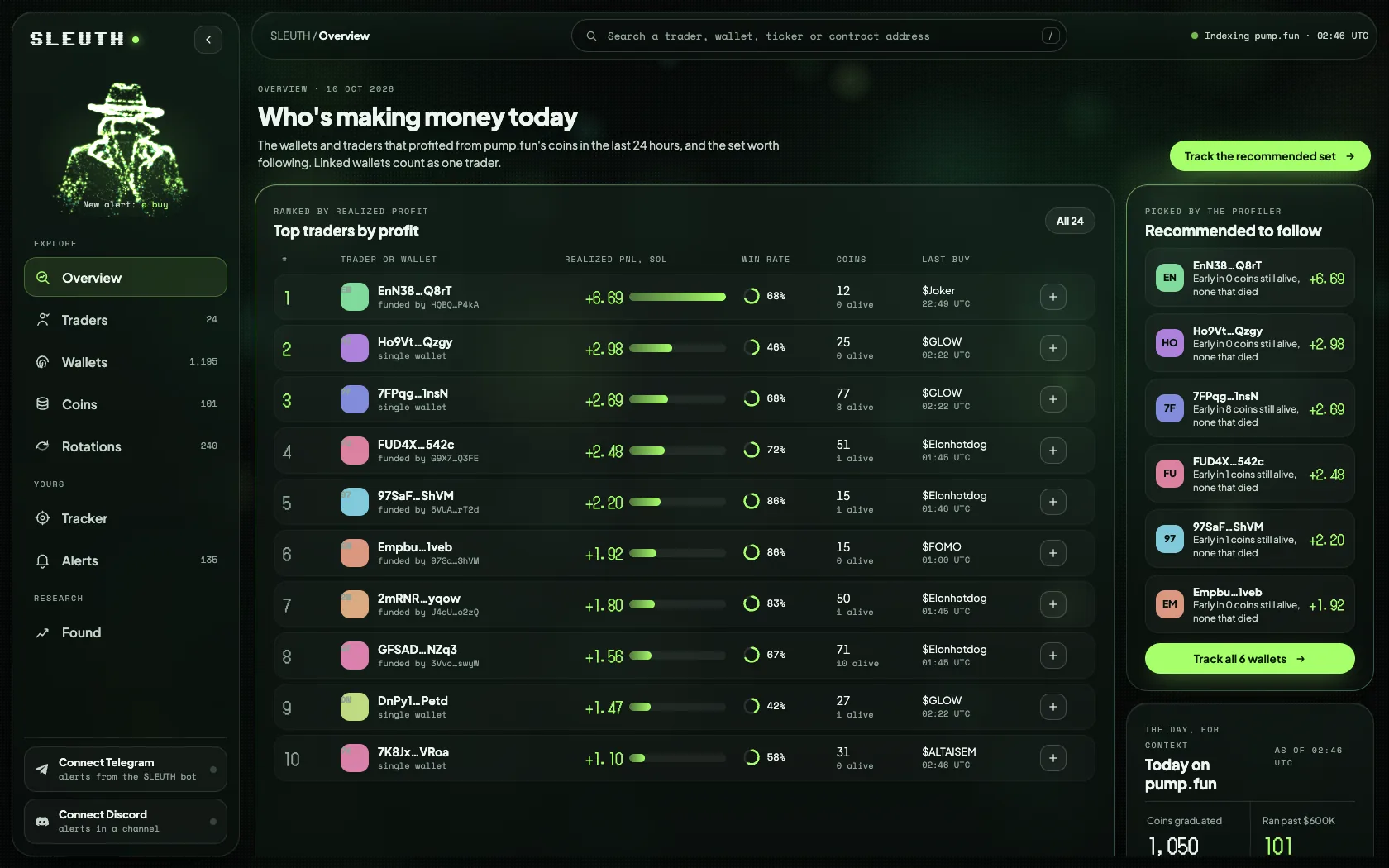Click the Traders person icon

(x=43, y=319)
